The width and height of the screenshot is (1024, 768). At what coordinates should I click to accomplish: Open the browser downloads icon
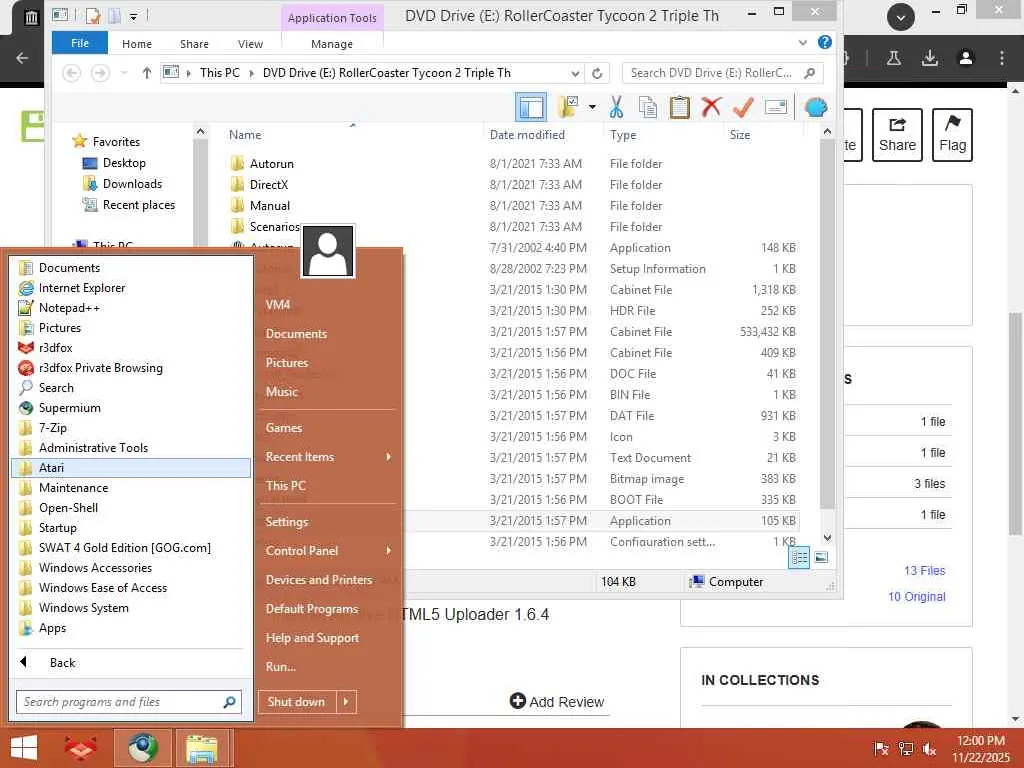click(x=929, y=58)
